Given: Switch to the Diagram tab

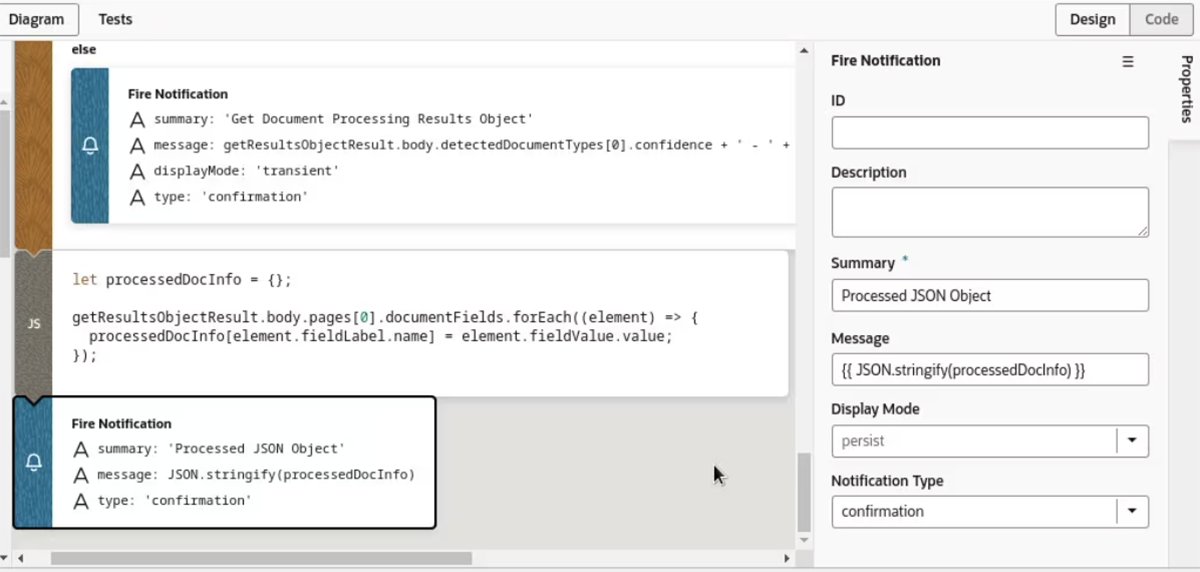Looking at the screenshot, I should click(36, 19).
